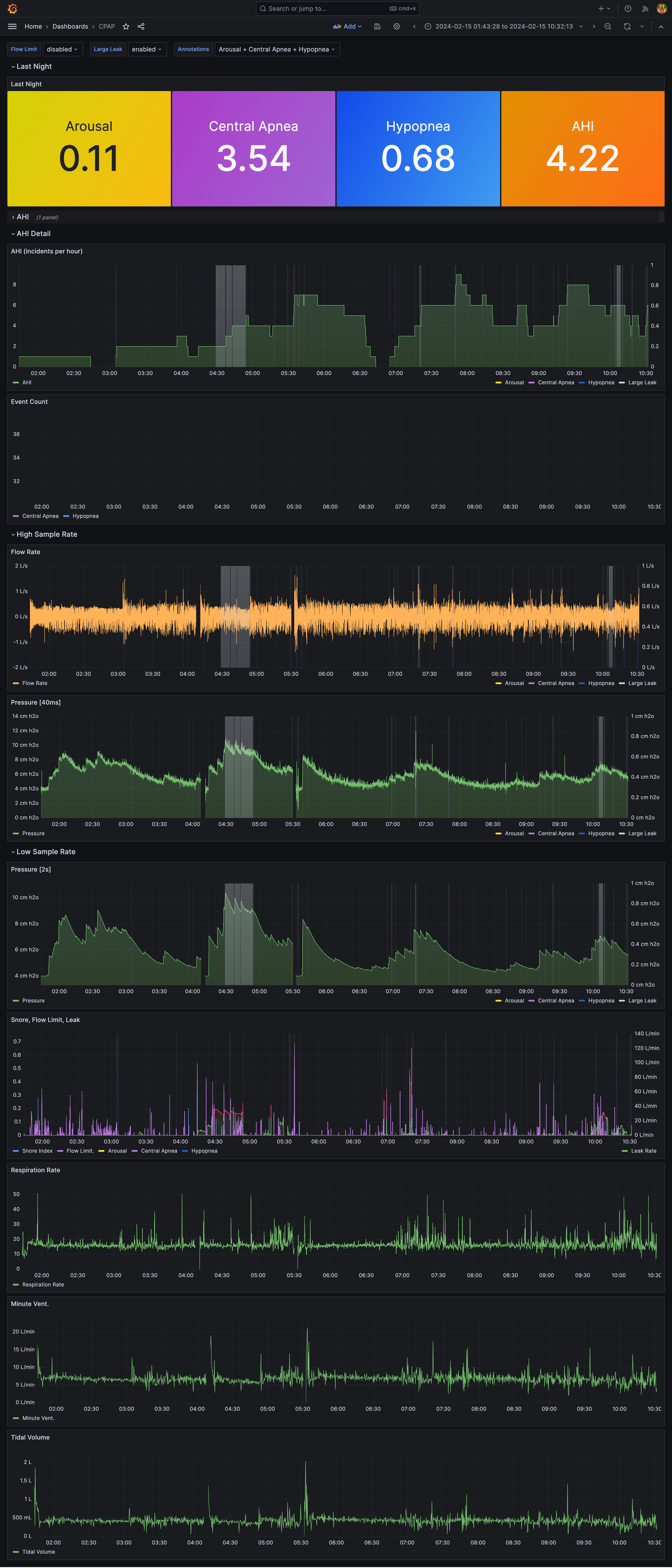Toggle Flow Rate legend series visibility
Screen dimensions: 672x1568
pos(35,683)
